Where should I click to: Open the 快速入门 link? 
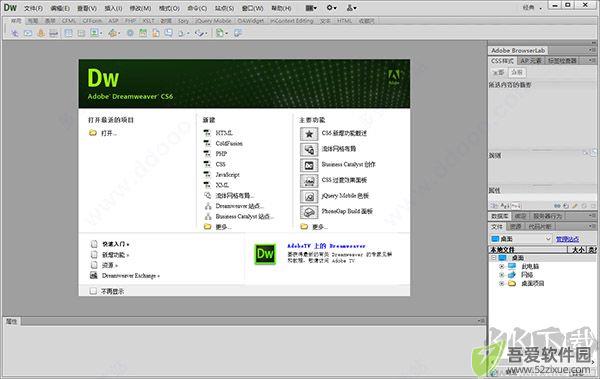[x=116, y=244]
